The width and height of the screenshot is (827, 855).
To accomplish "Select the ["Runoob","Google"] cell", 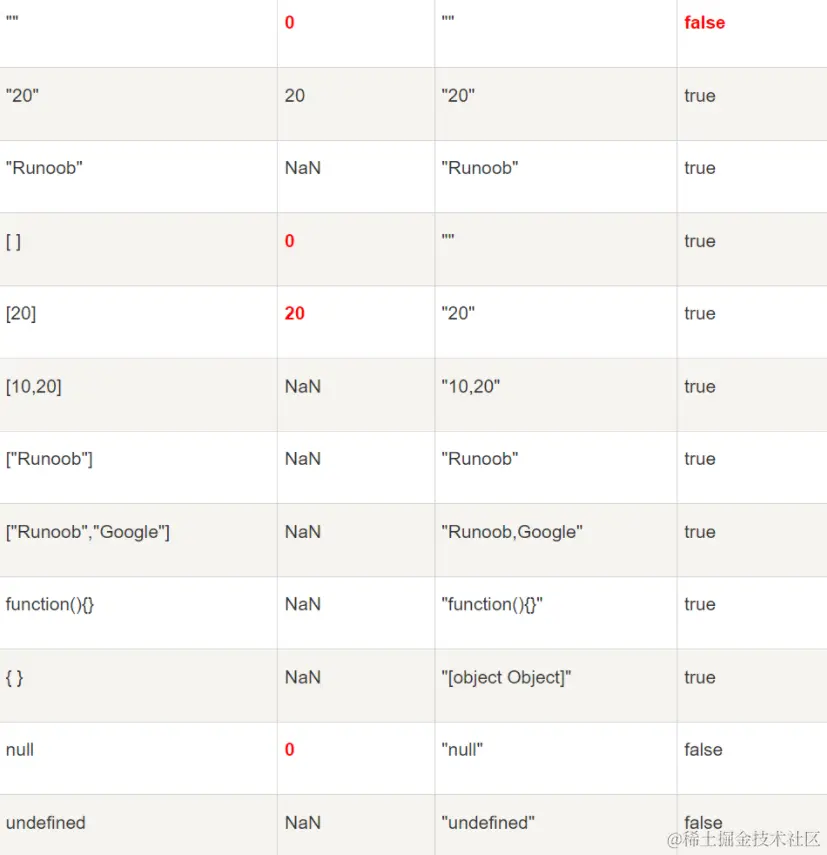I will (x=88, y=532).
